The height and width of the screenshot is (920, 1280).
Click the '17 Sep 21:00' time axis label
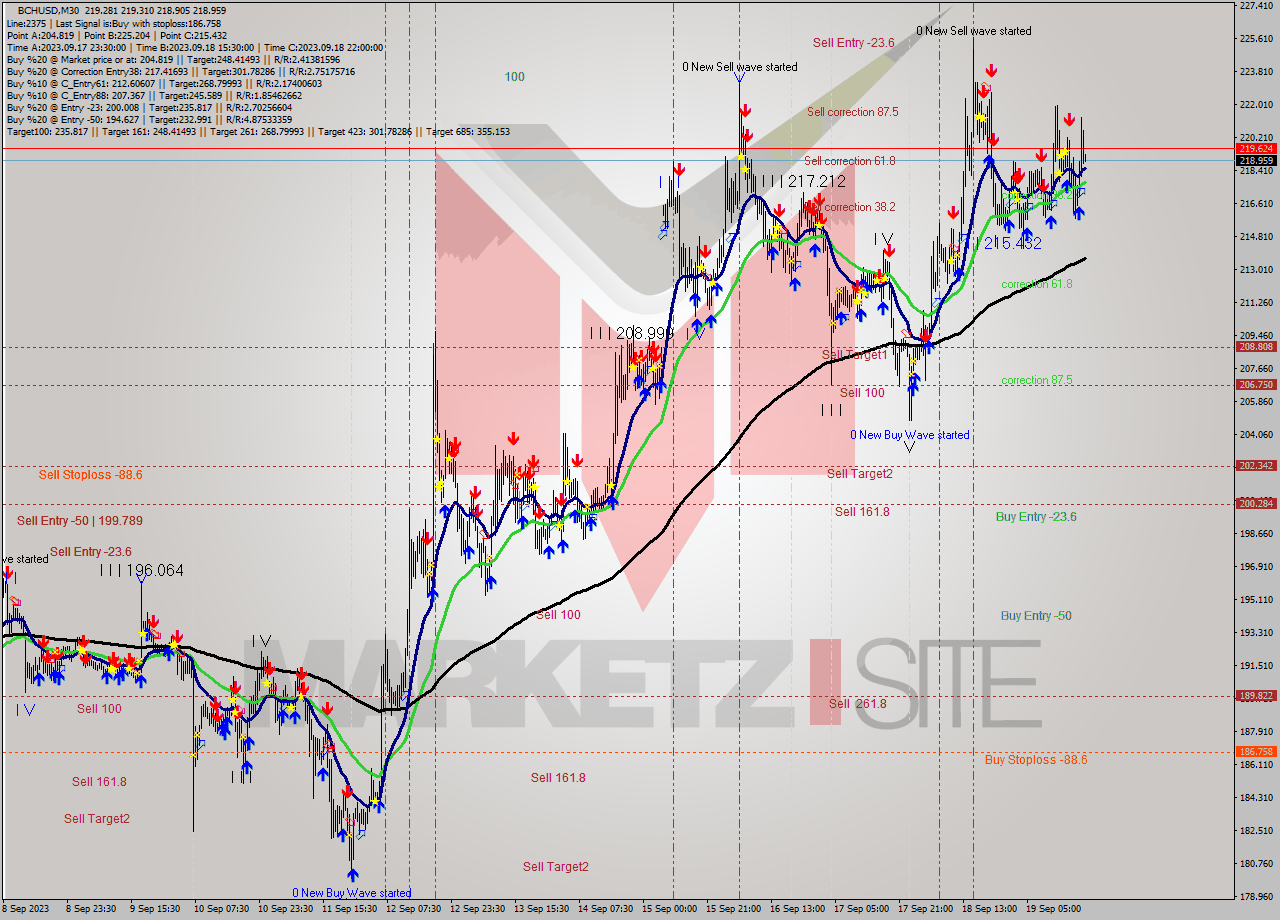click(924, 909)
